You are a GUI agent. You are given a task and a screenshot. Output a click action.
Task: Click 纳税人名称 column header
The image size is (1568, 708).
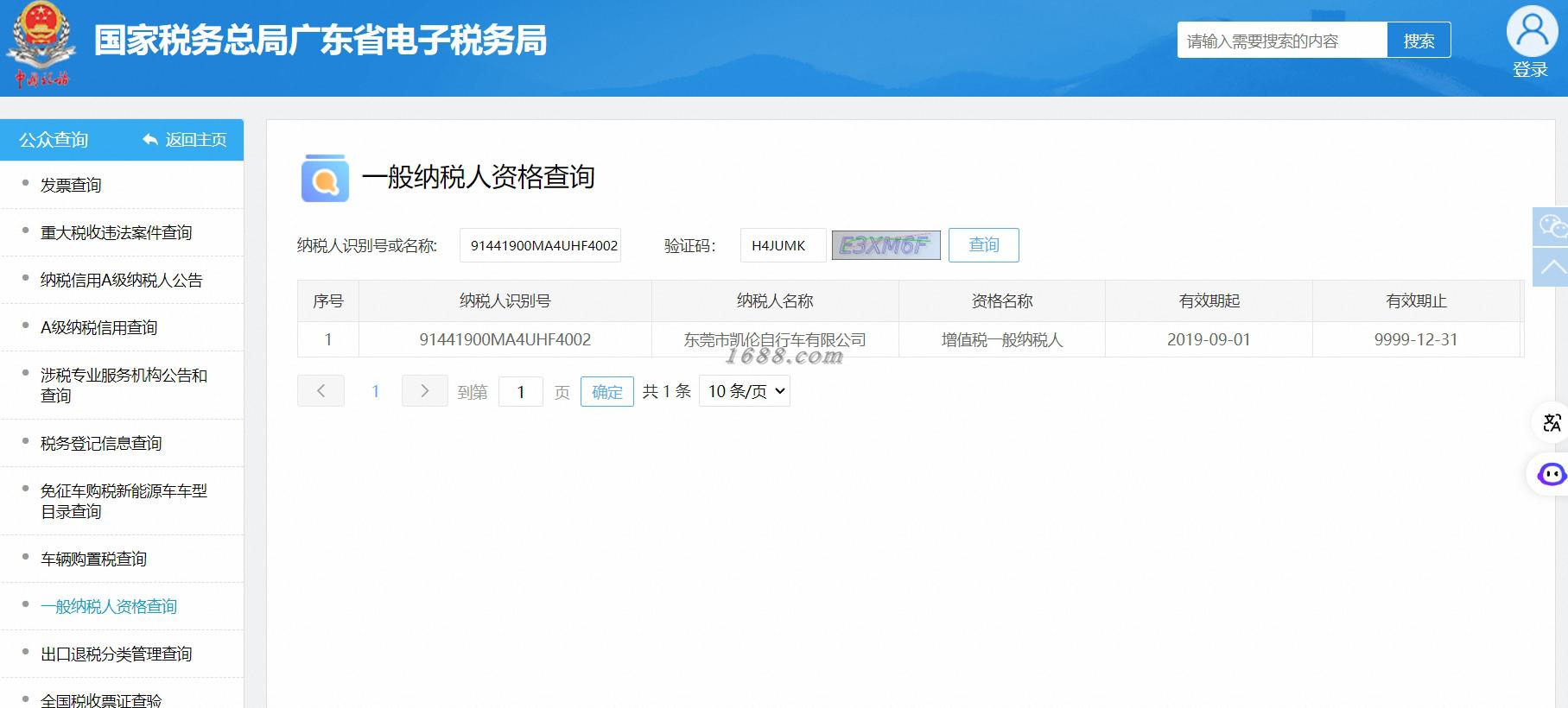click(775, 300)
